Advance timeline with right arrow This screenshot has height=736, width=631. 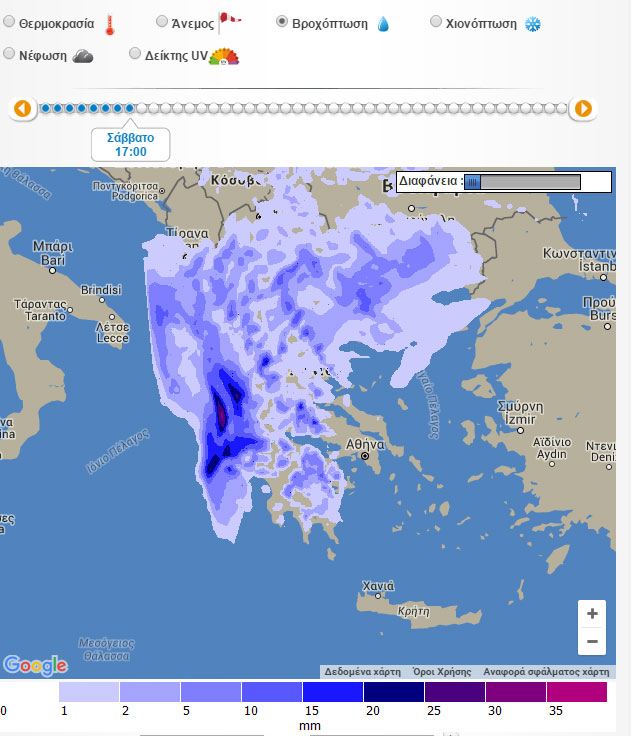[x=583, y=108]
